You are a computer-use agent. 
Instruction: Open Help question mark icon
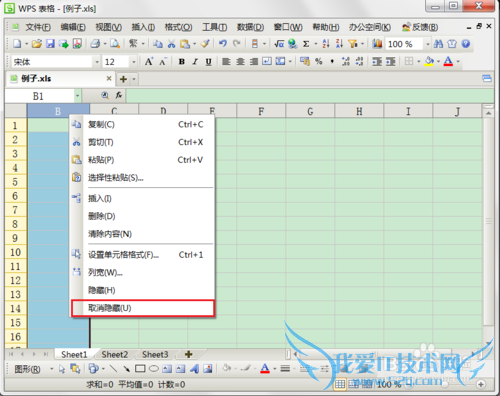point(466,44)
